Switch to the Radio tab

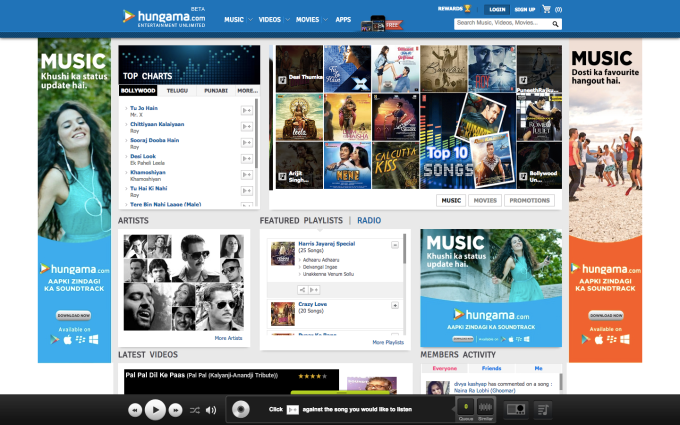coord(369,220)
